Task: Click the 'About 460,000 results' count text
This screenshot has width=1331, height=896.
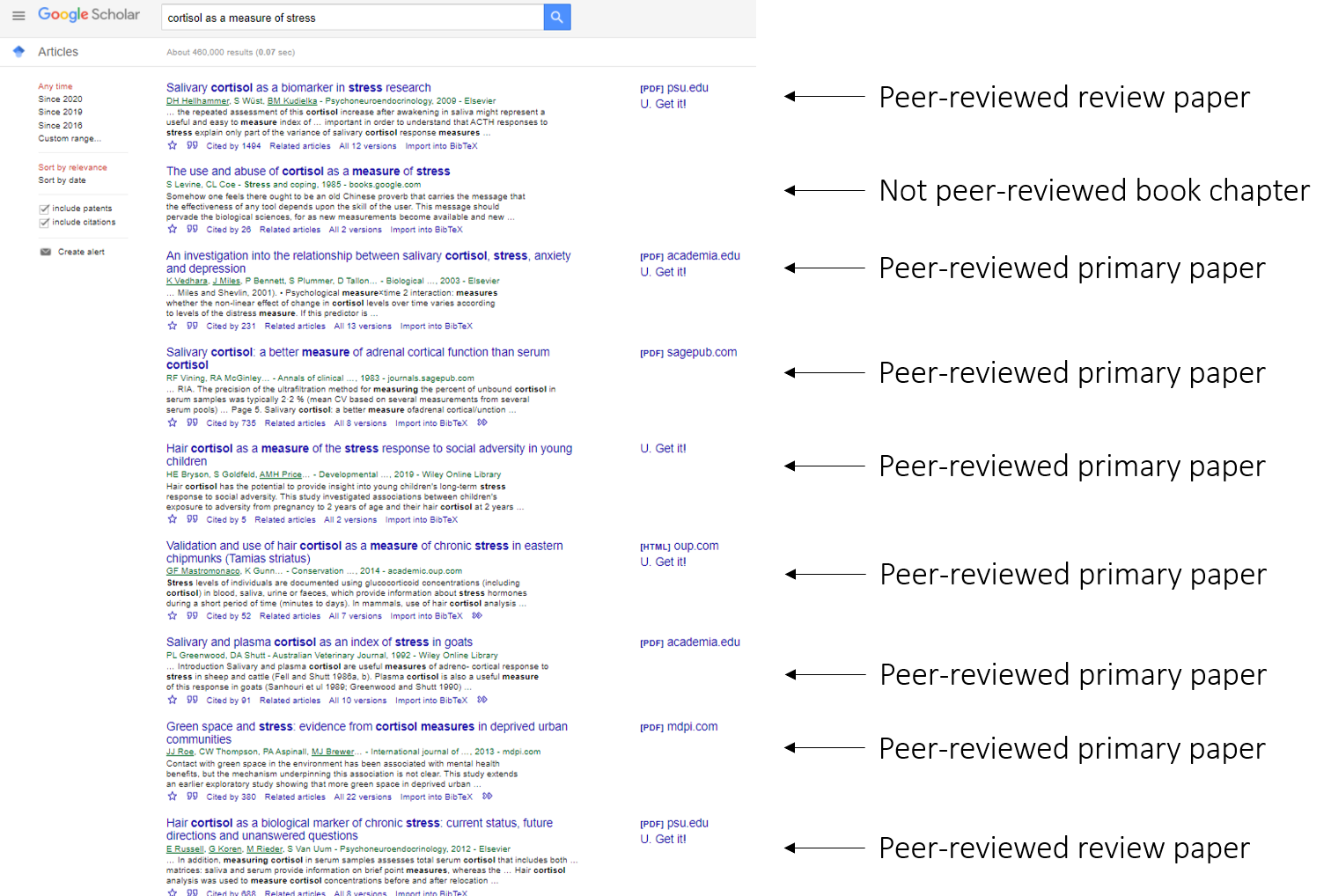Action: (231, 52)
